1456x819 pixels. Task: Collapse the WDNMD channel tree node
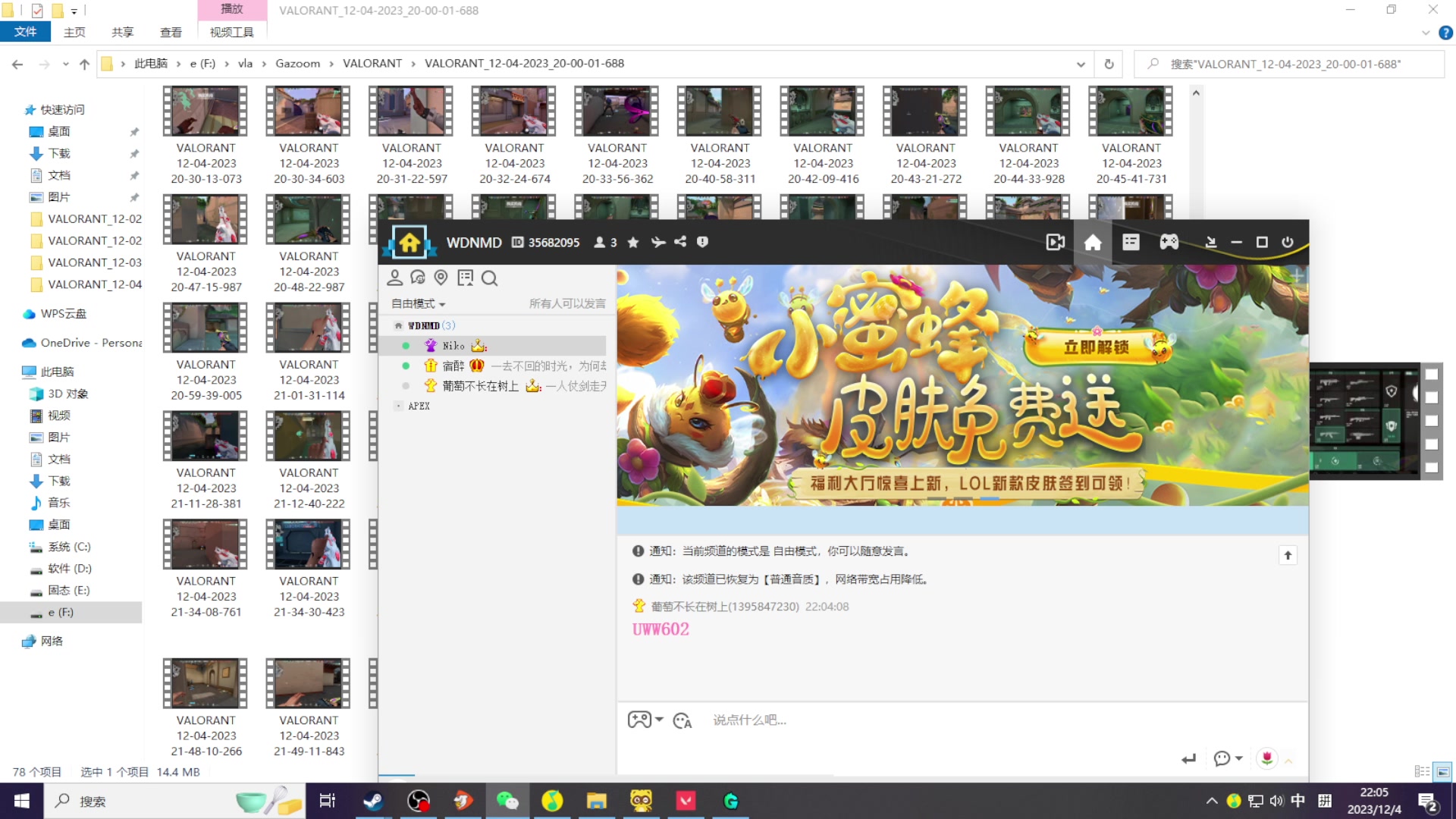coord(398,325)
